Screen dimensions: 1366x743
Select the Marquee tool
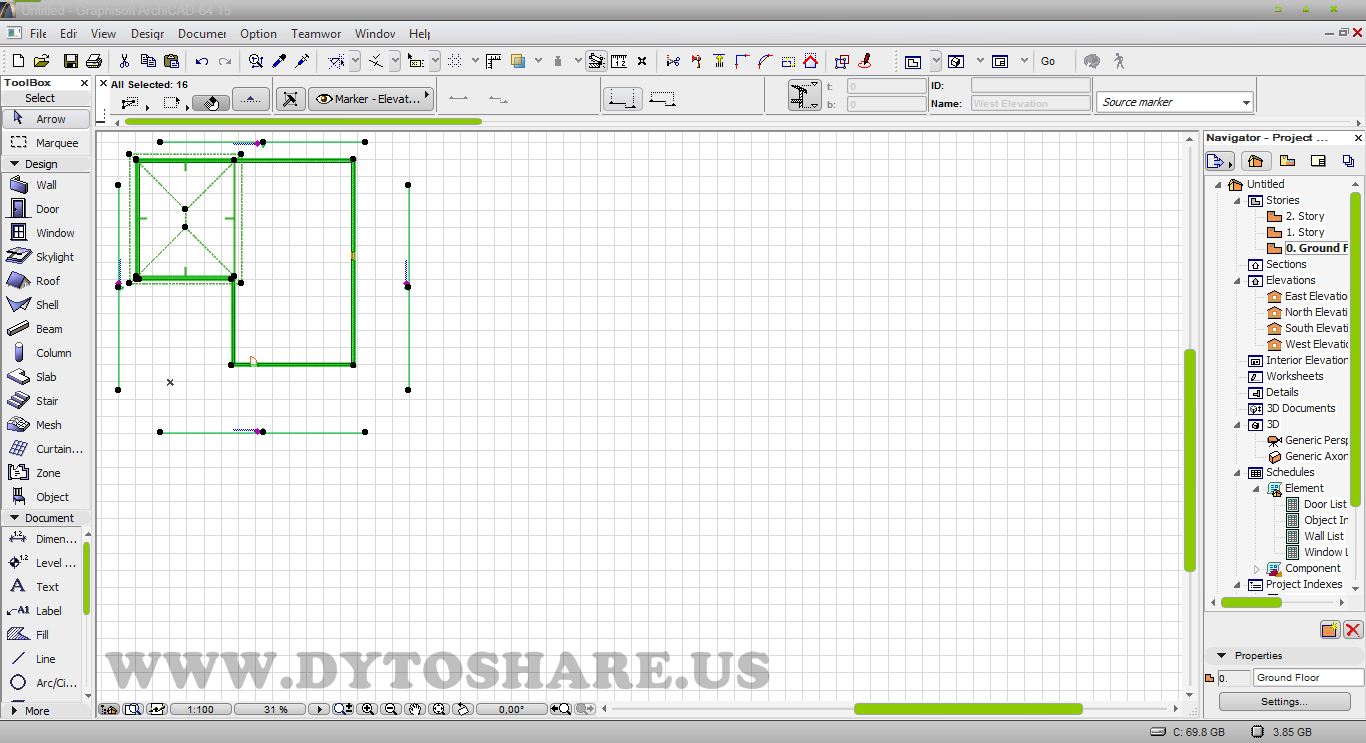(46, 143)
